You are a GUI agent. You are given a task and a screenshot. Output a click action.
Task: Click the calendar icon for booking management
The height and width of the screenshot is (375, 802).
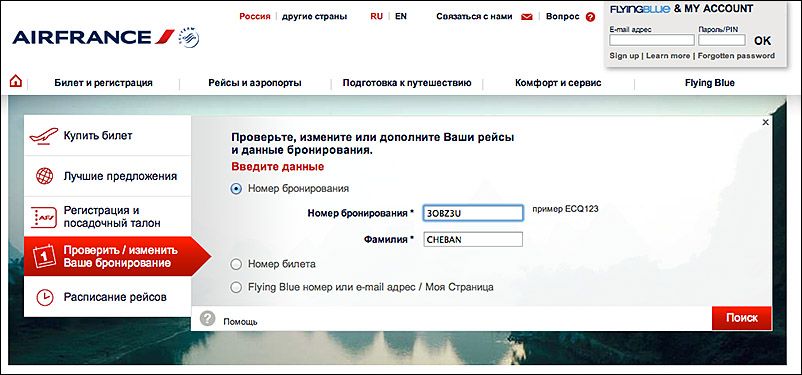coord(44,256)
